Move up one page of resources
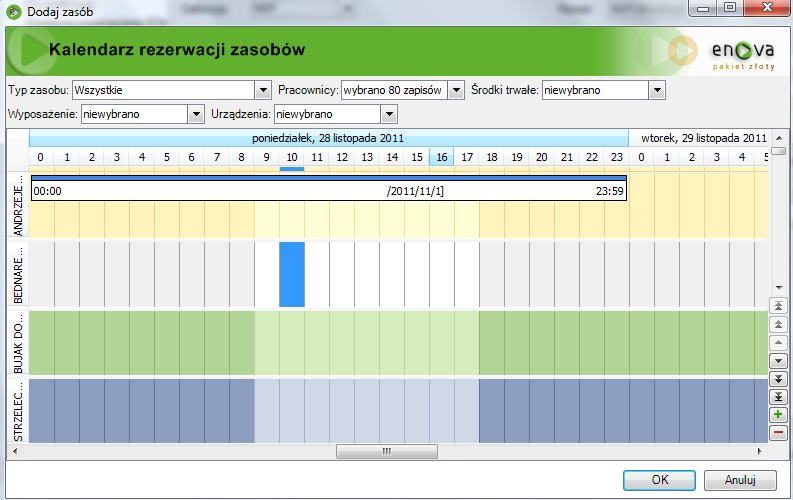This screenshot has width=793, height=500. (x=778, y=324)
